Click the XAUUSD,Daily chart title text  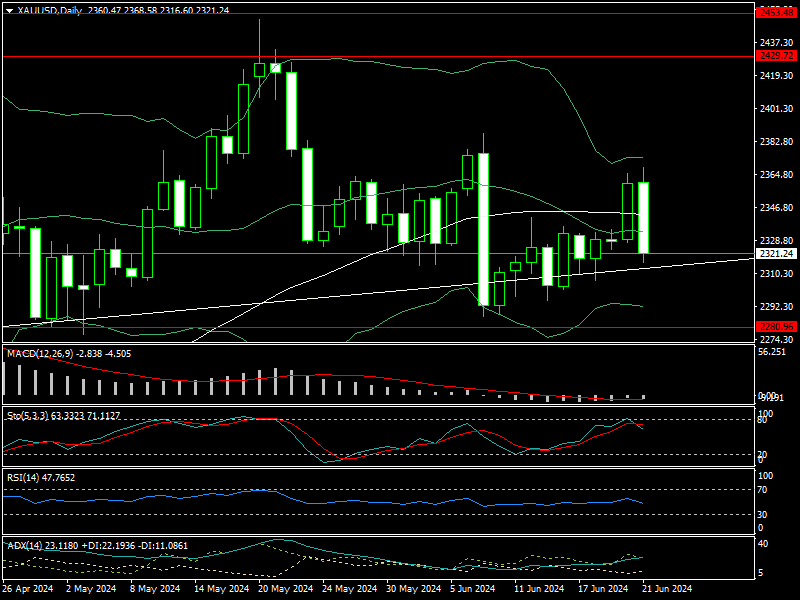[52, 10]
